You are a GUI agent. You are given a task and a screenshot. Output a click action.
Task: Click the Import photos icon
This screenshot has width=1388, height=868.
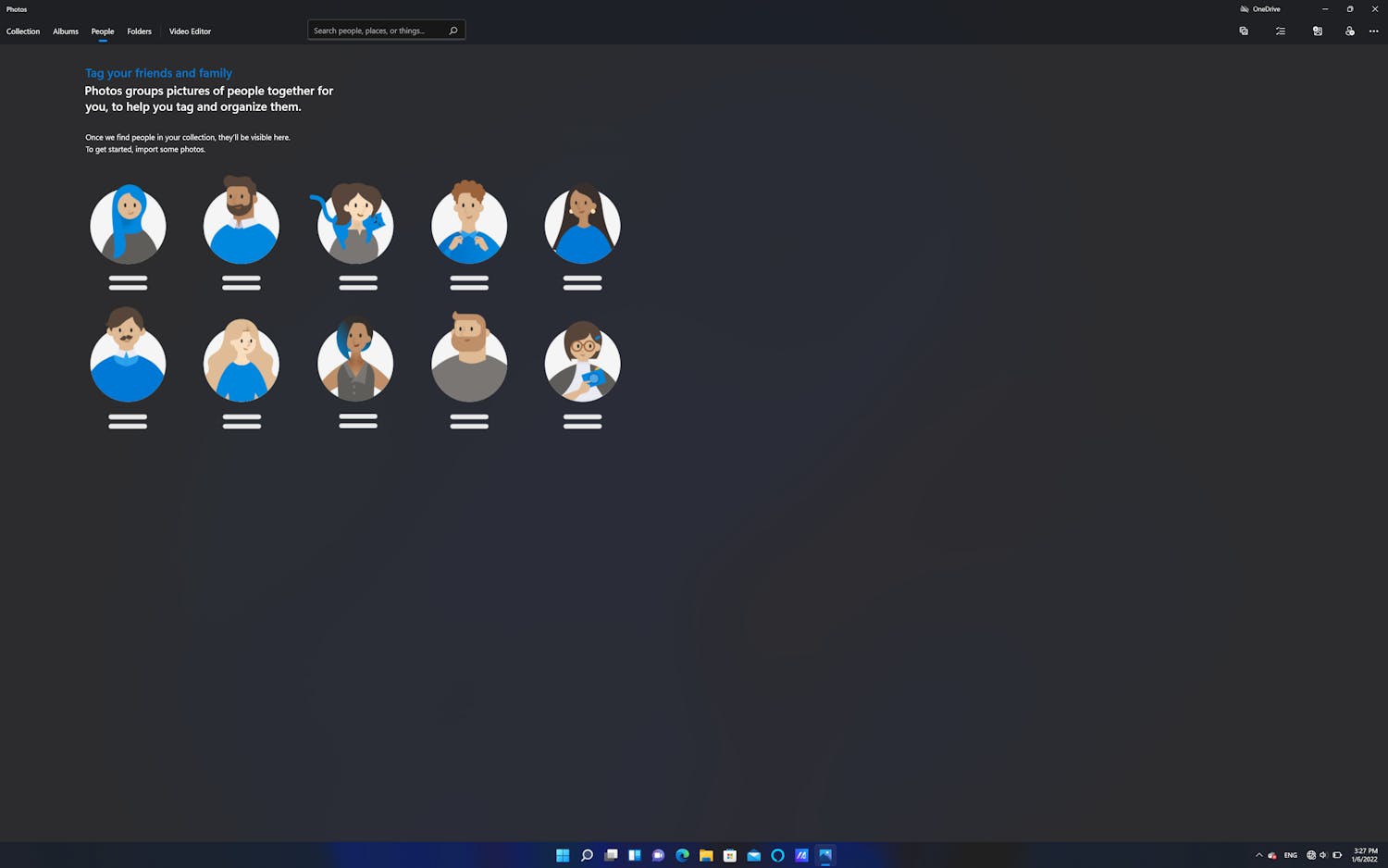tap(1318, 31)
